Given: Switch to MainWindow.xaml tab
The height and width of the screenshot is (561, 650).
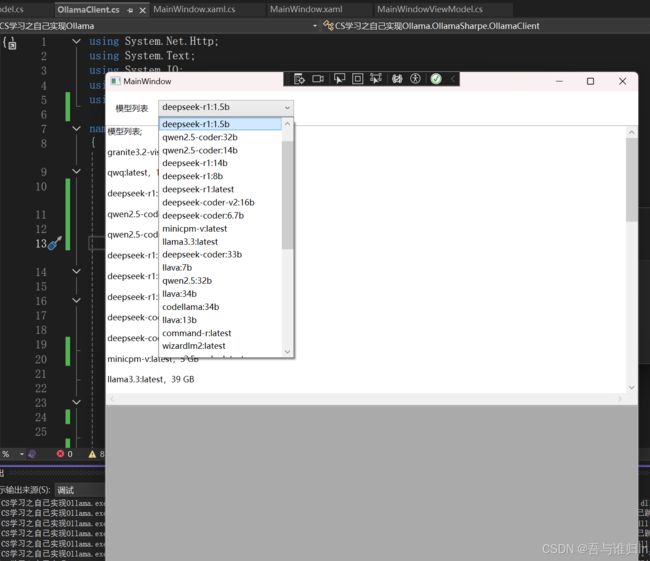Looking at the screenshot, I should 306,9.
